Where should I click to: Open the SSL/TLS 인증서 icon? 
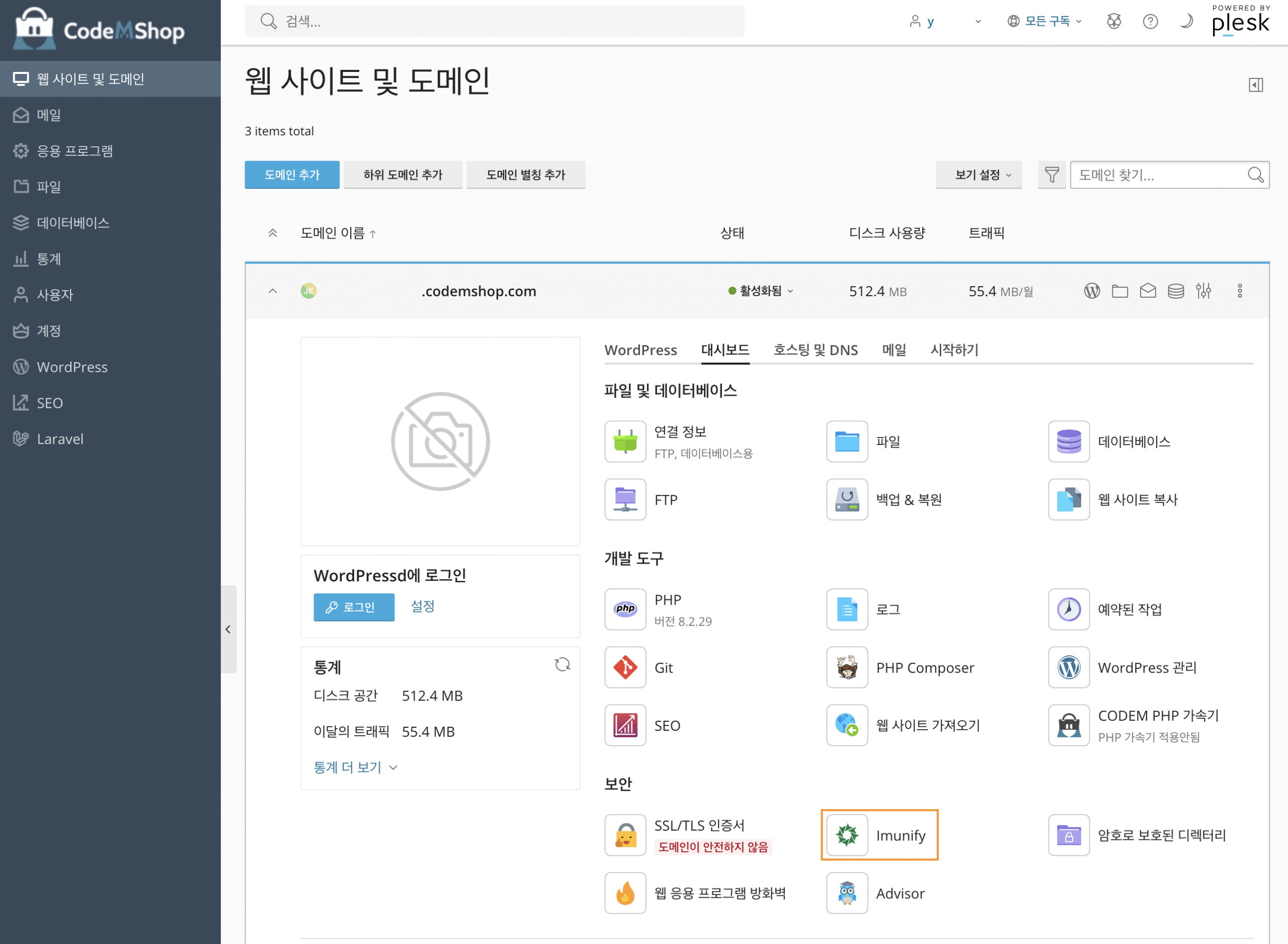[x=625, y=835]
